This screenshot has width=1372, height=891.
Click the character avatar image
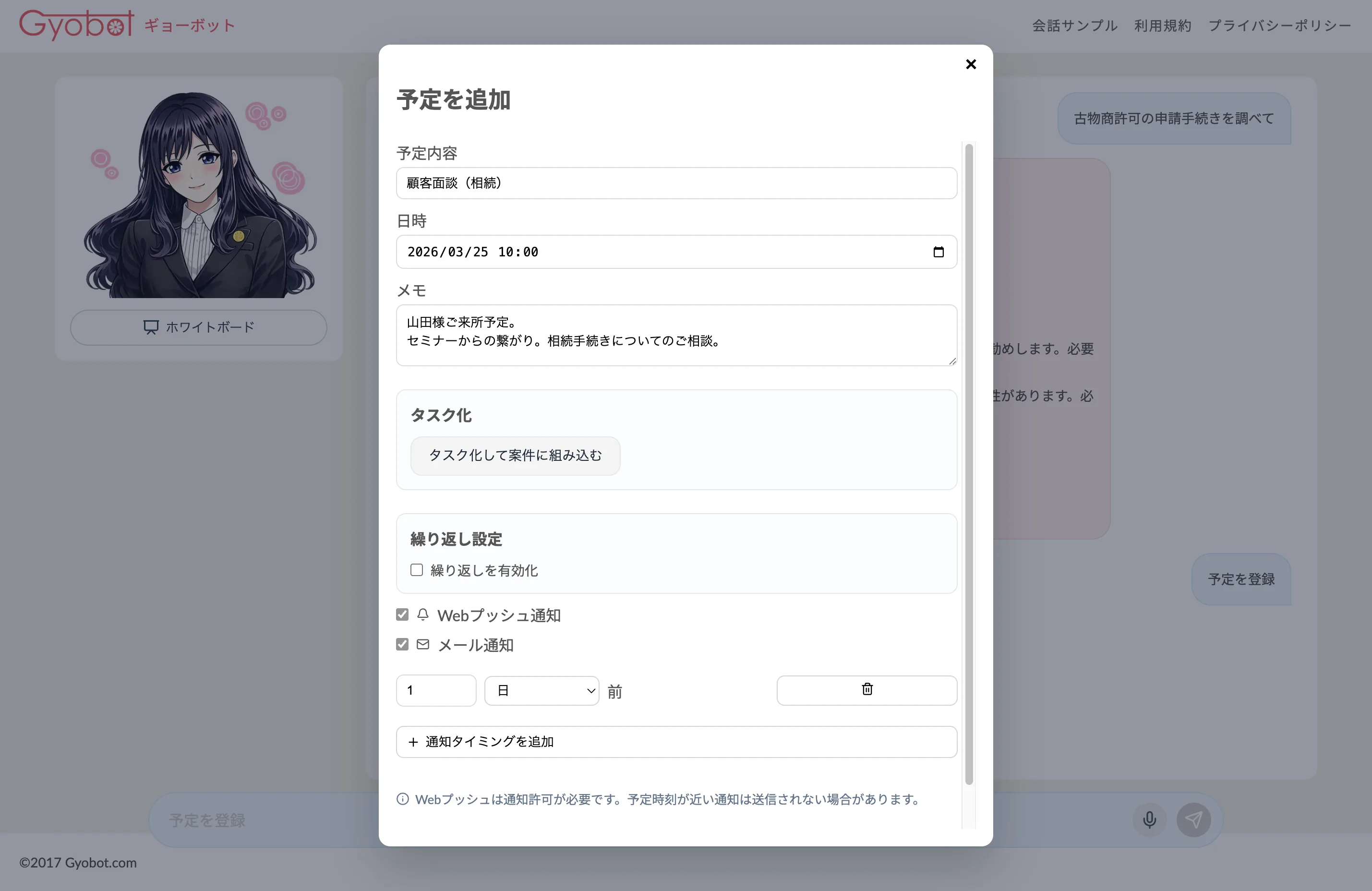(x=199, y=195)
